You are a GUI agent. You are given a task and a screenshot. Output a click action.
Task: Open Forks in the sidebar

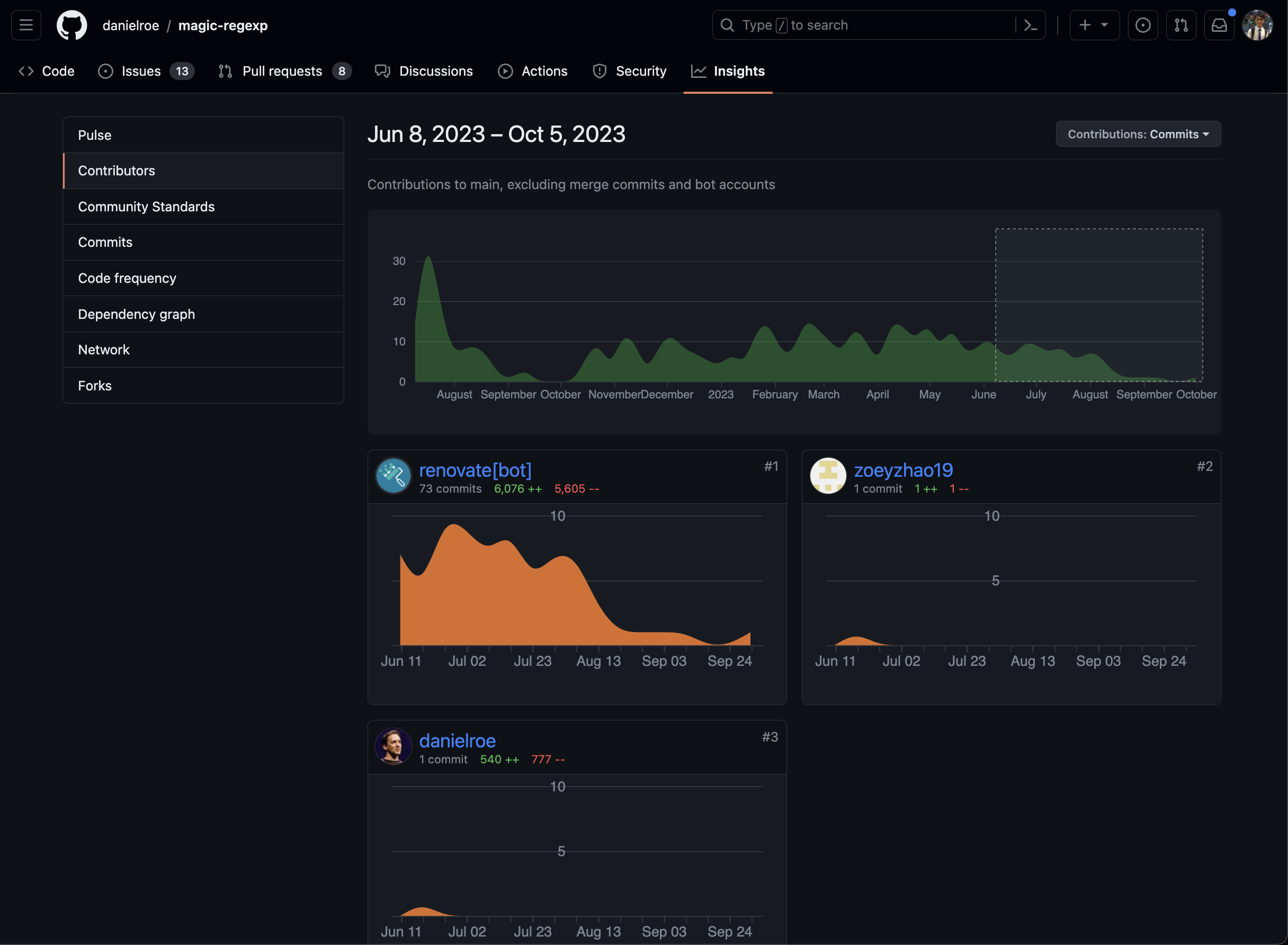coord(203,386)
